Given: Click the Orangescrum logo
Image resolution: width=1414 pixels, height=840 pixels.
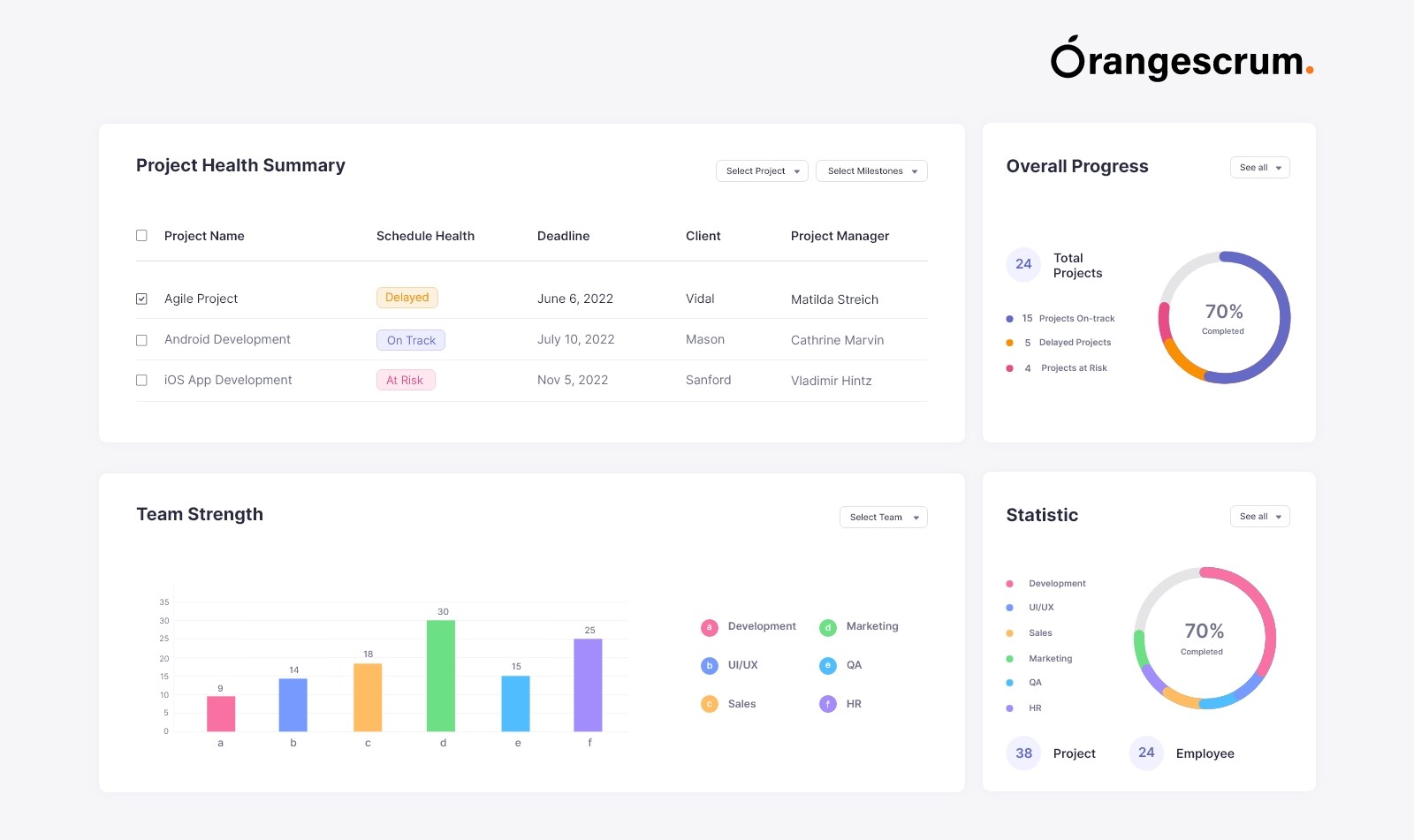Looking at the screenshot, I should click(x=1181, y=60).
